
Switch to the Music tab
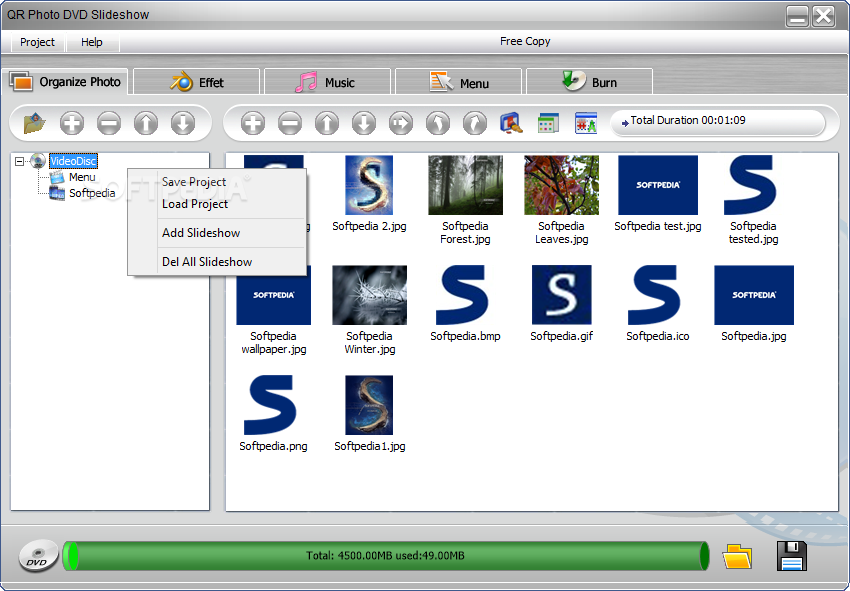[x=327, y=82]
